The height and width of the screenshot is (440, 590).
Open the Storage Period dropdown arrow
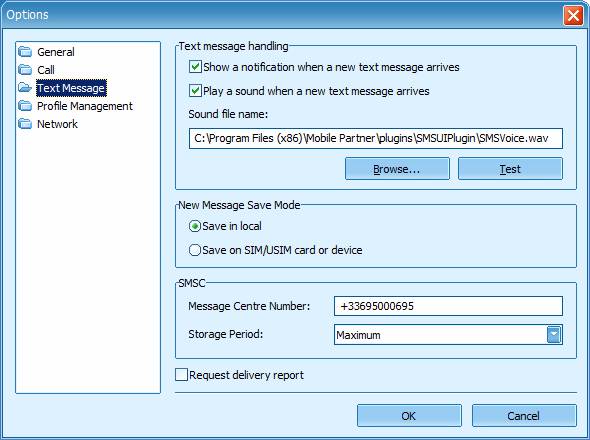pyautogui.click(x=554, y=335)
